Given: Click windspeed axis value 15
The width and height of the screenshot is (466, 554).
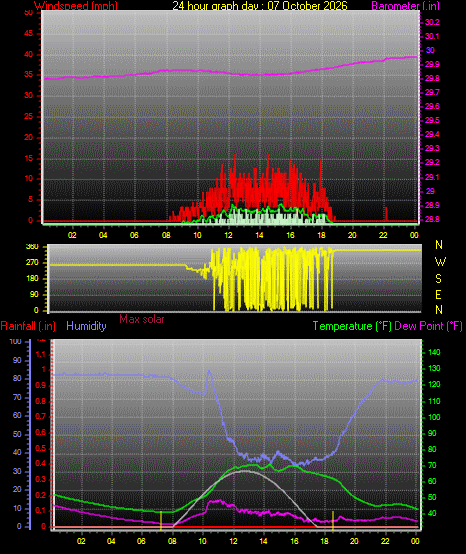Looking at the screenshot, I should tap(28, 158).
